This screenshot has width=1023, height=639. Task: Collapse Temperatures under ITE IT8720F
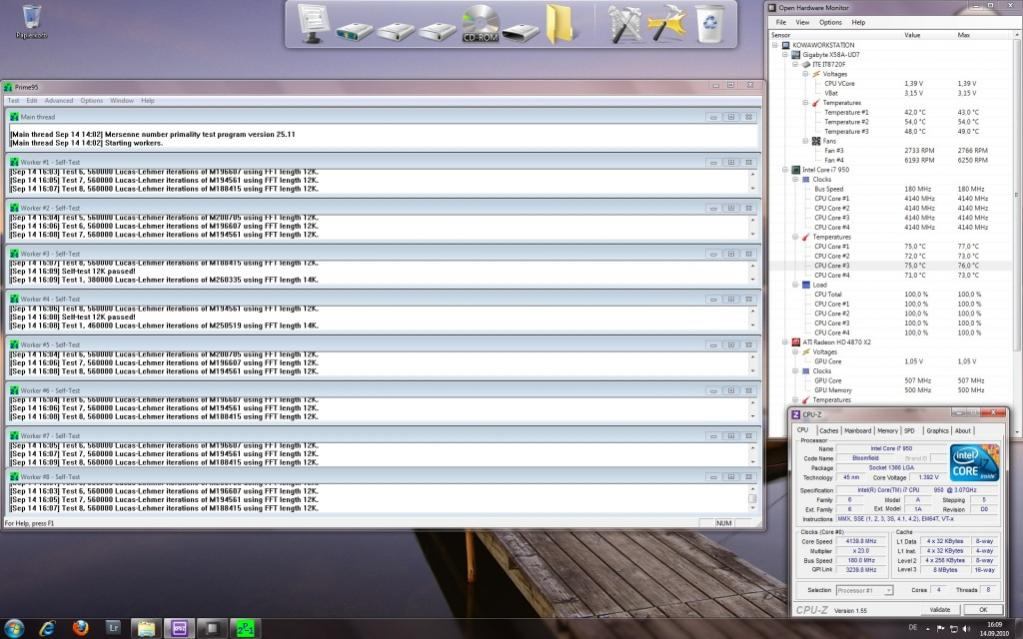[805, 102]
